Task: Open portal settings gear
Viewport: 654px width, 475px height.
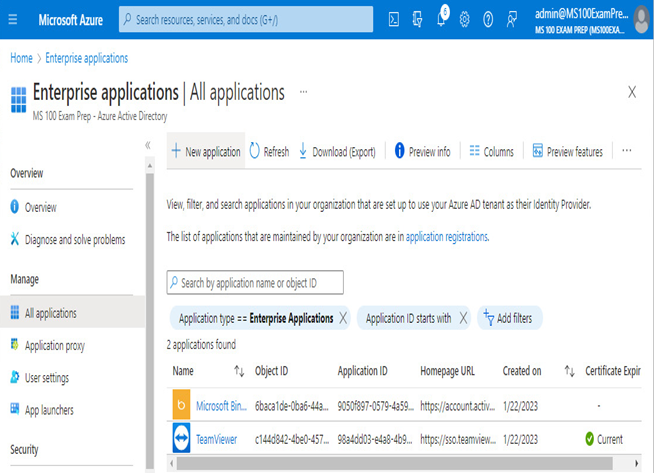Action: coord(464,20)
